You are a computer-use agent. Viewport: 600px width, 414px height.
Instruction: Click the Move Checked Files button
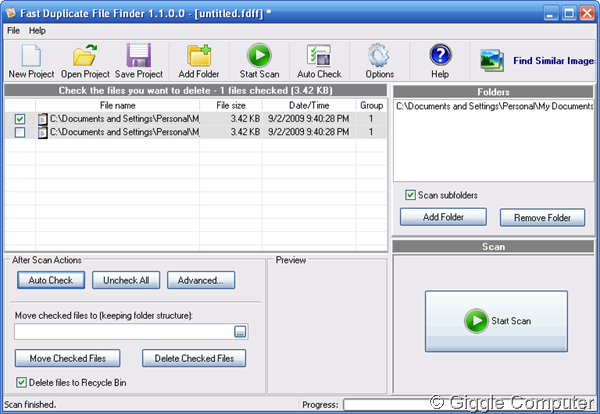click(x=68, y=358)
